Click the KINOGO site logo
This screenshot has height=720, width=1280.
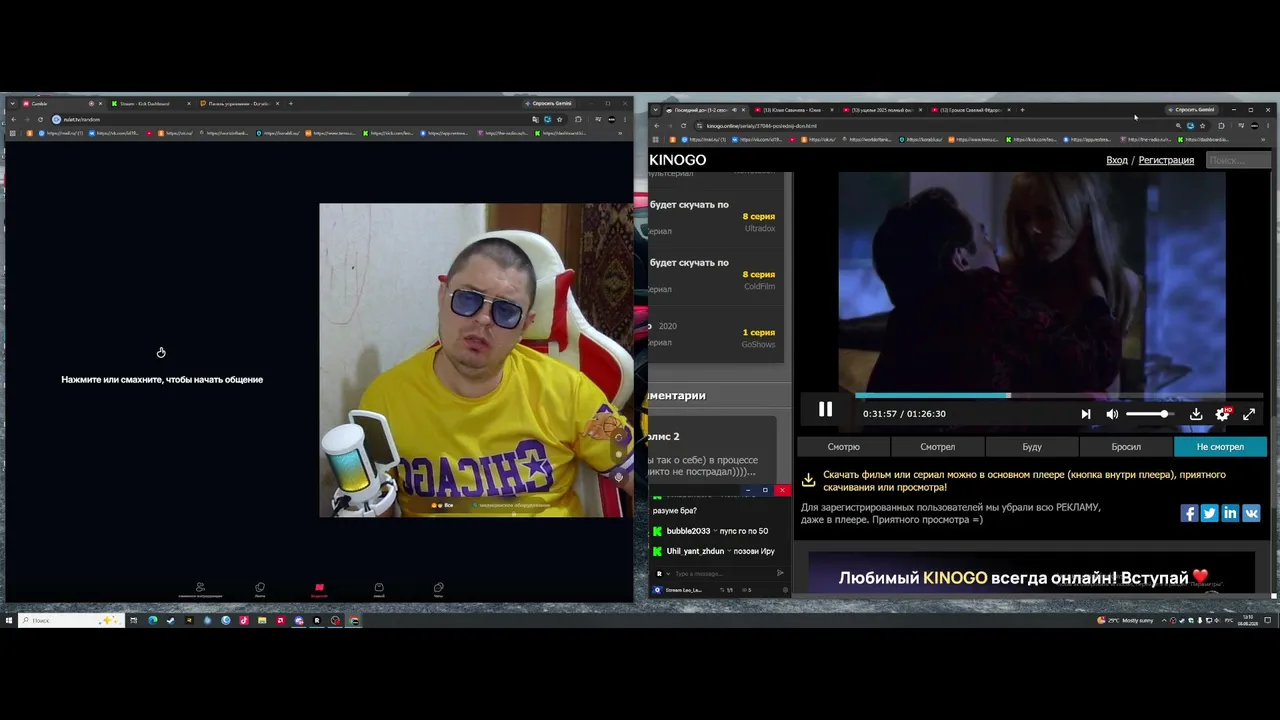(678, 160)
